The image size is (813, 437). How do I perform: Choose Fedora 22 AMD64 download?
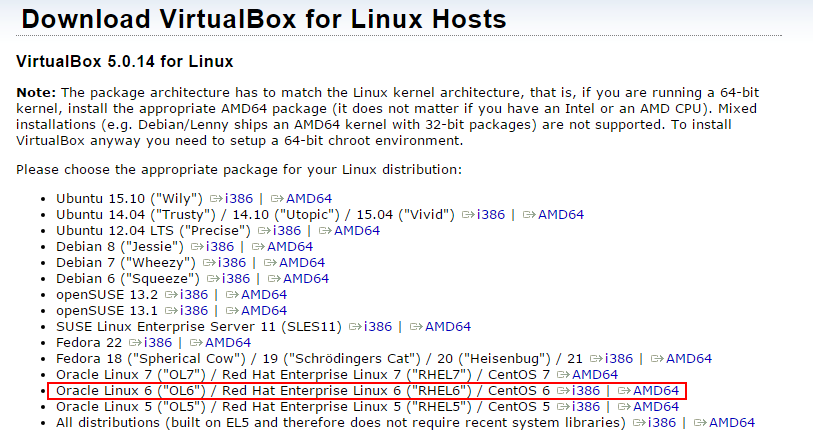point(229,343)
